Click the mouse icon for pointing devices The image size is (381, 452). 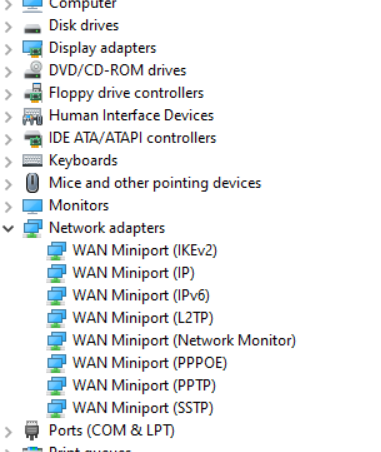32,183
